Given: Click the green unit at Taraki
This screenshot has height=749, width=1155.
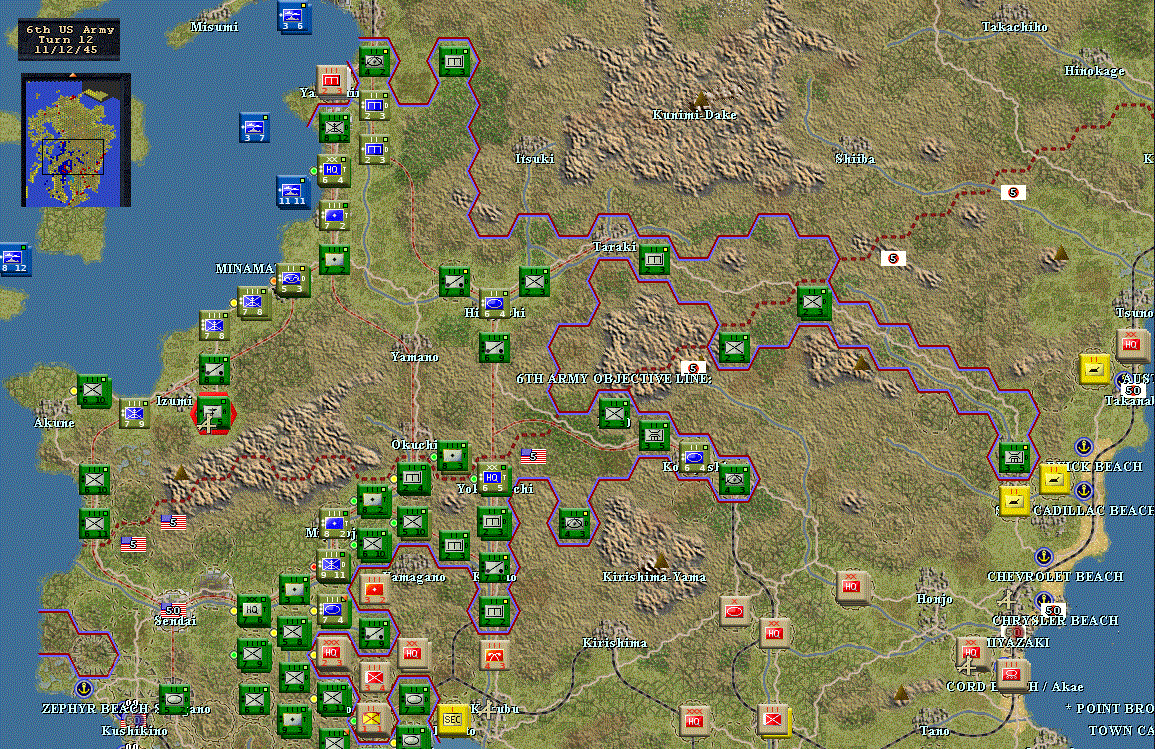Looking at the screenshot, I should point(654,260).
